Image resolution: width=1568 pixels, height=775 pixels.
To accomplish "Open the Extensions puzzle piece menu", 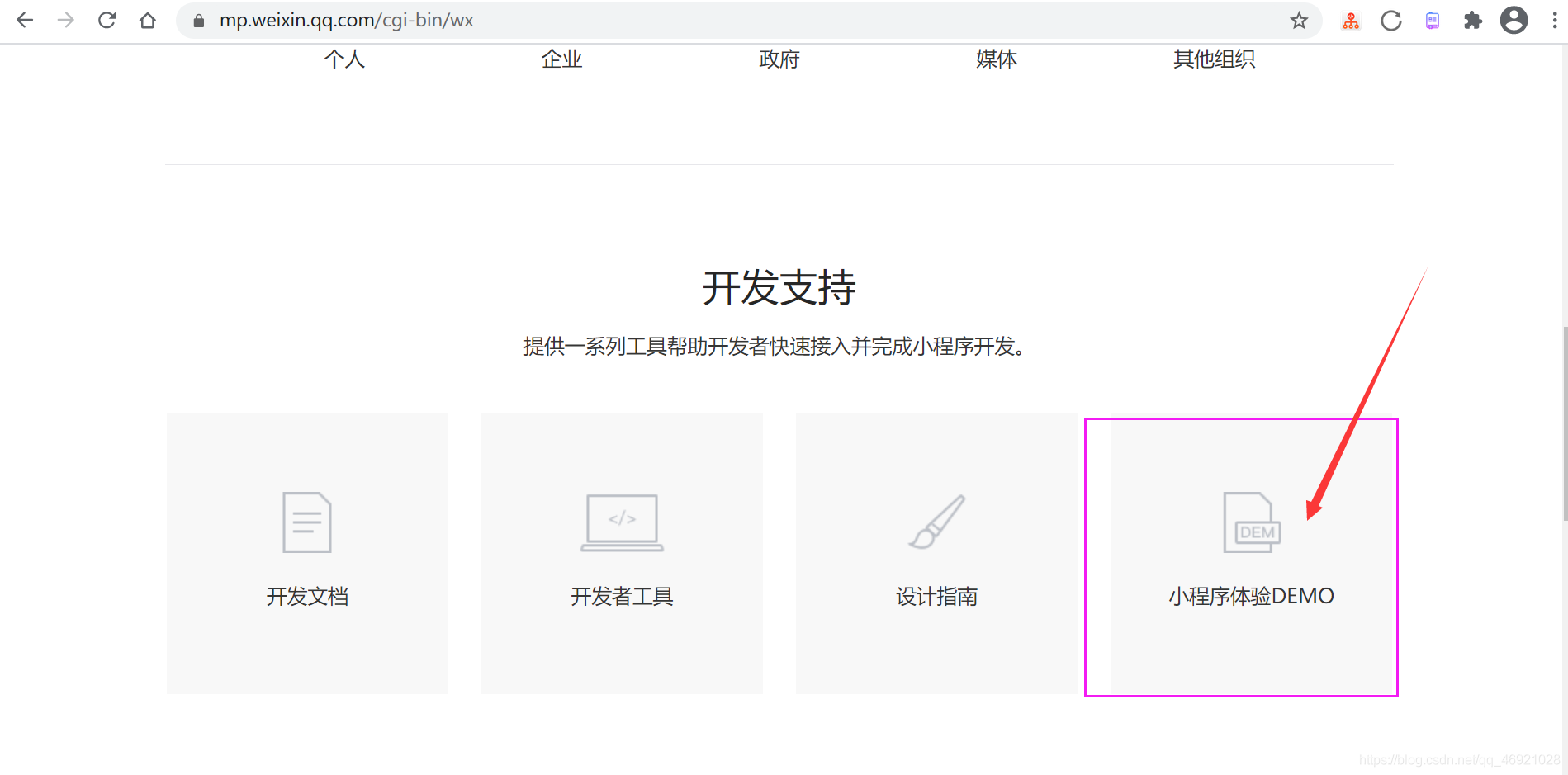I will coord(1473,21).
